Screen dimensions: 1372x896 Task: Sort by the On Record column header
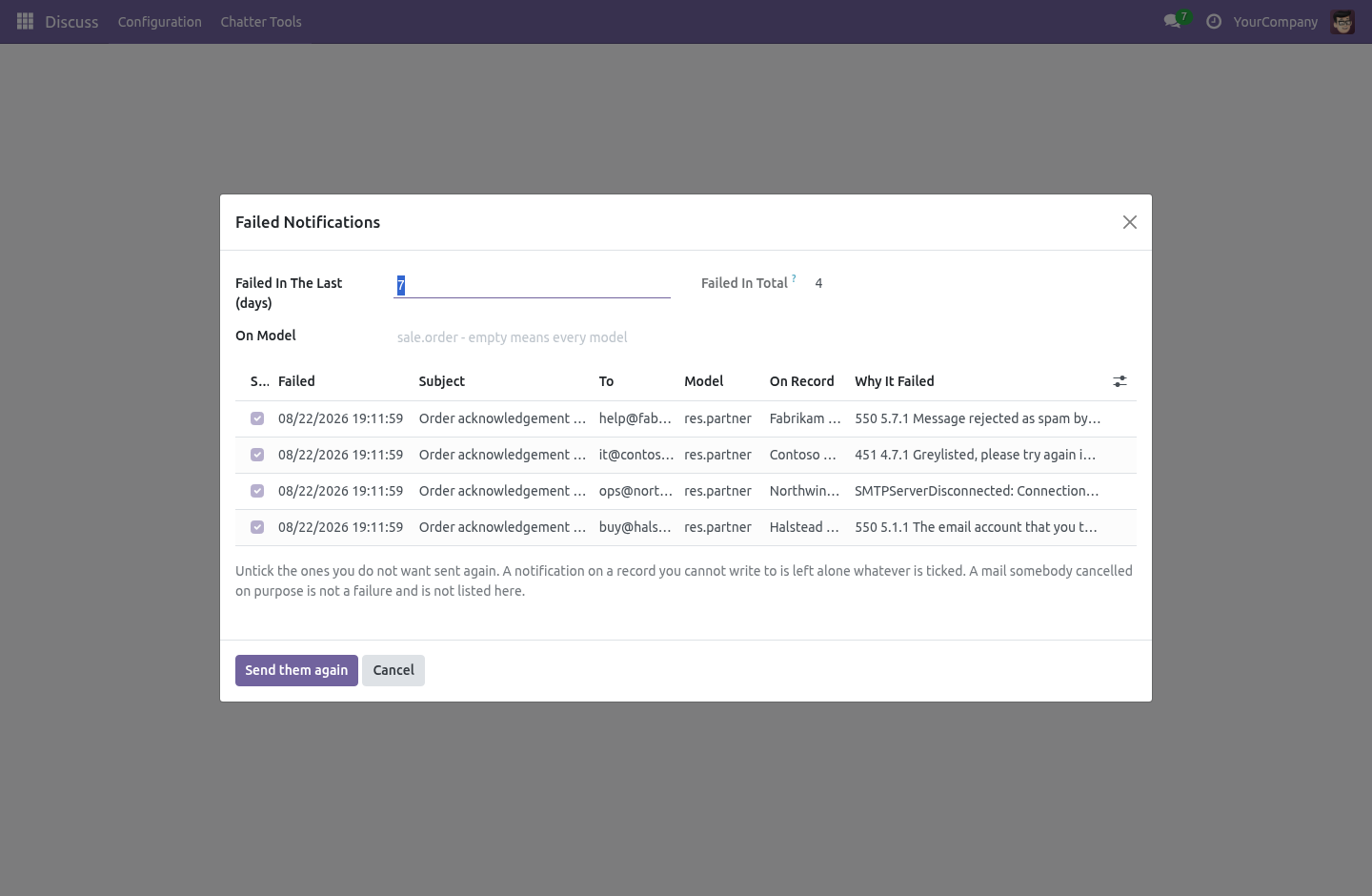click(802, 381)
